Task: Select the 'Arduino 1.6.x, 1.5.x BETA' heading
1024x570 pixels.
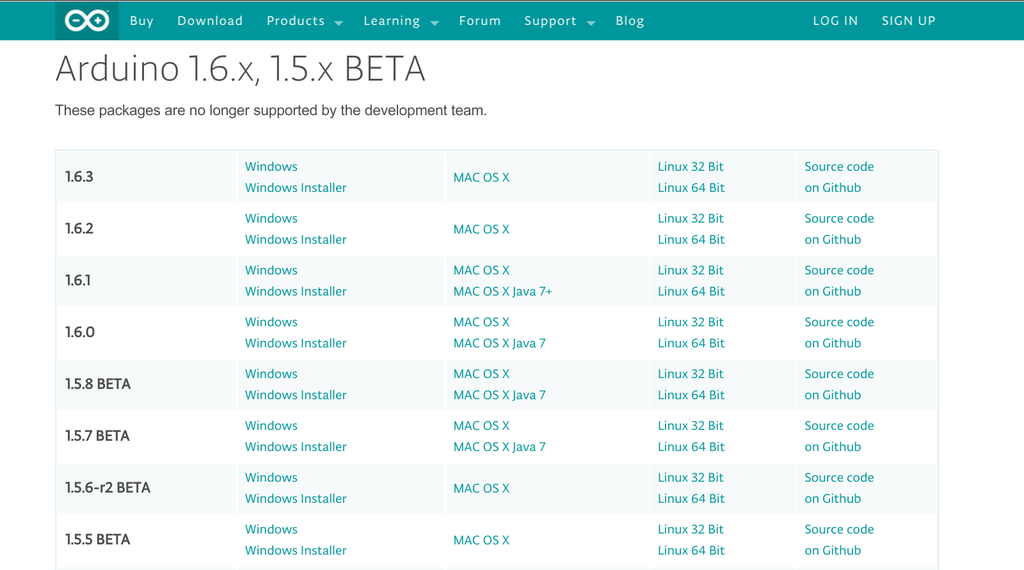Action: point(240,69)
